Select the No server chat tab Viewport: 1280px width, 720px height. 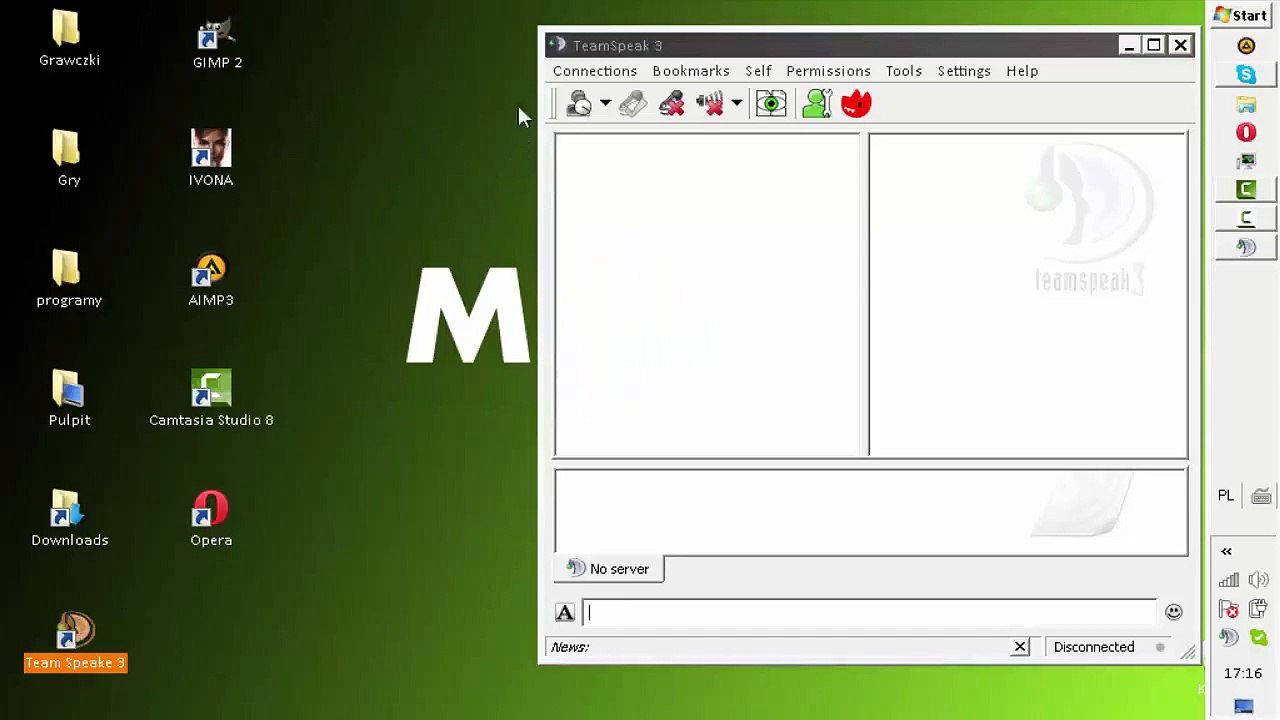tap(608, 569)
